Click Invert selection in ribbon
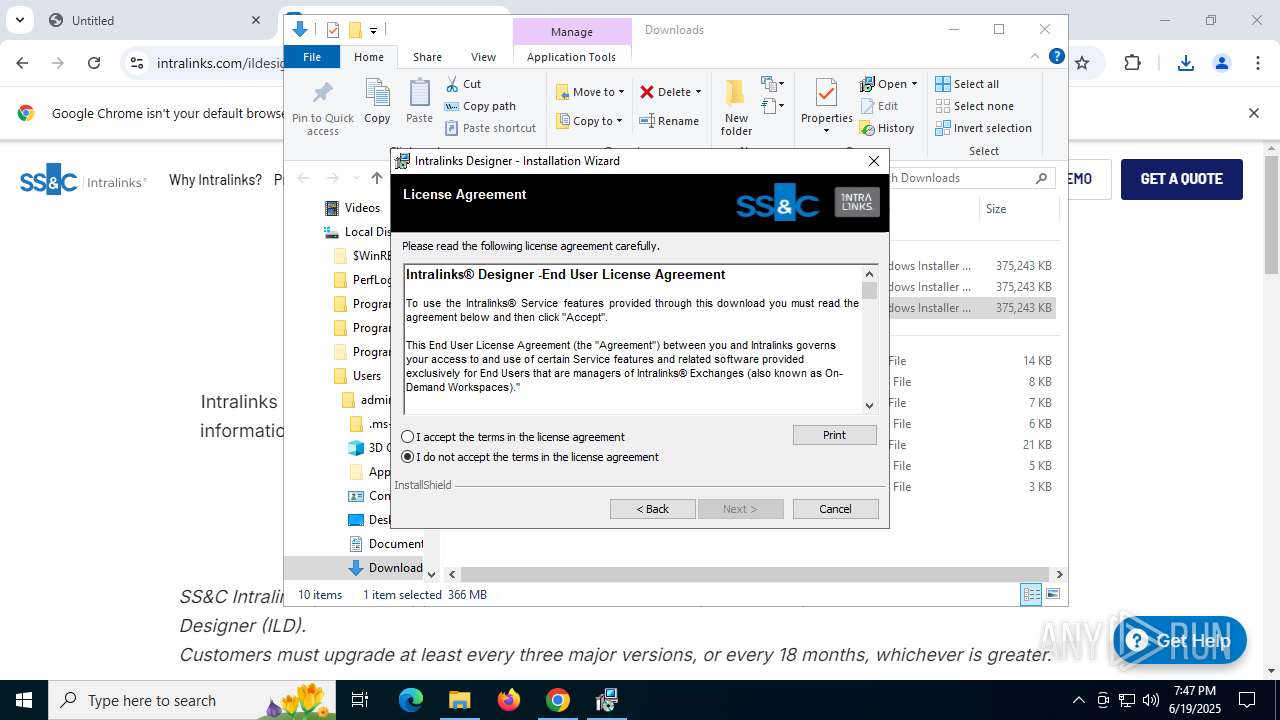Screen dimensions: 1280x720 click(984, 128)
